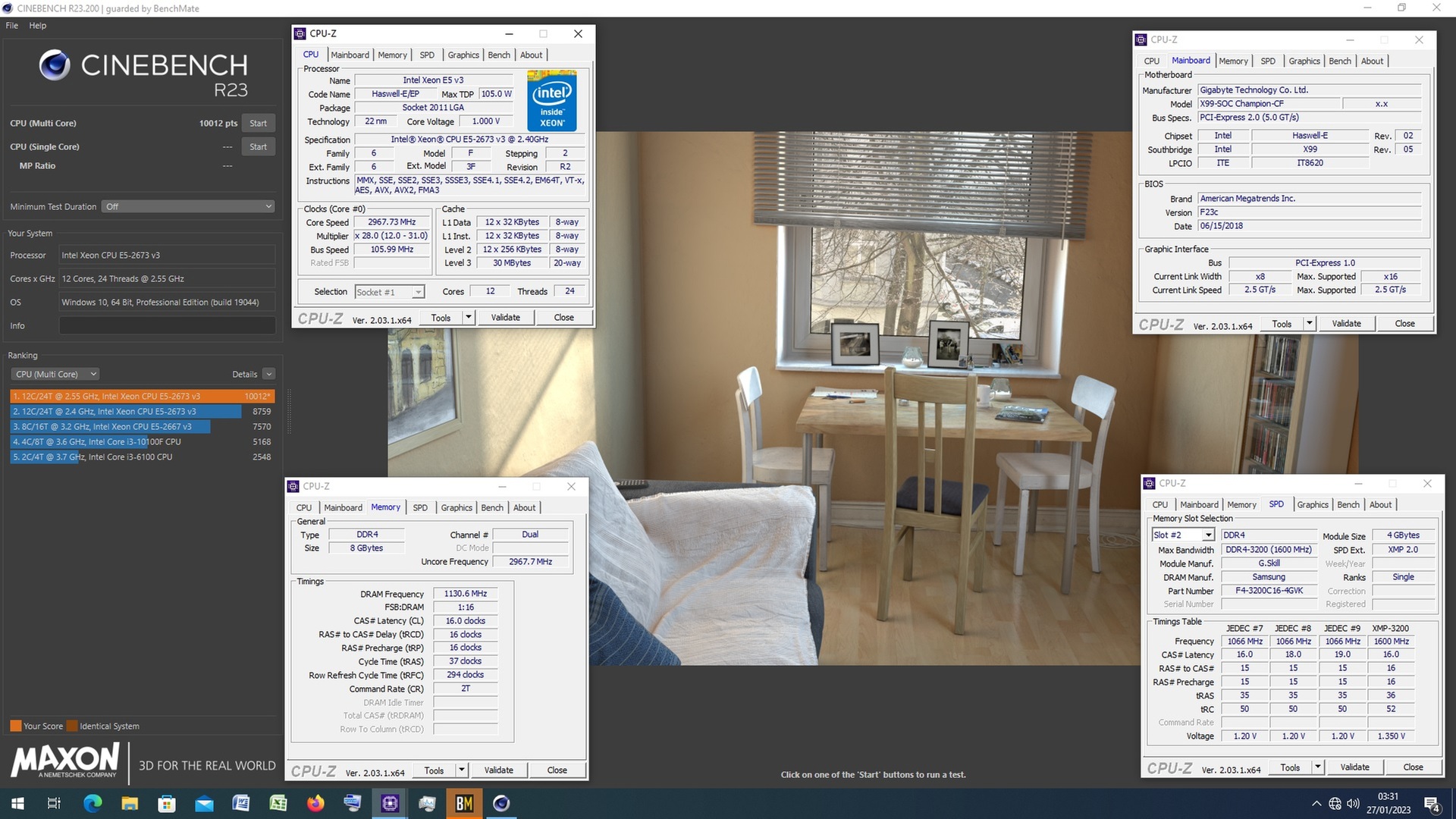Switch to BenchMate via the BM taskbar icon
Screen dimensions: 1456x819
click(x=464, y=803)
